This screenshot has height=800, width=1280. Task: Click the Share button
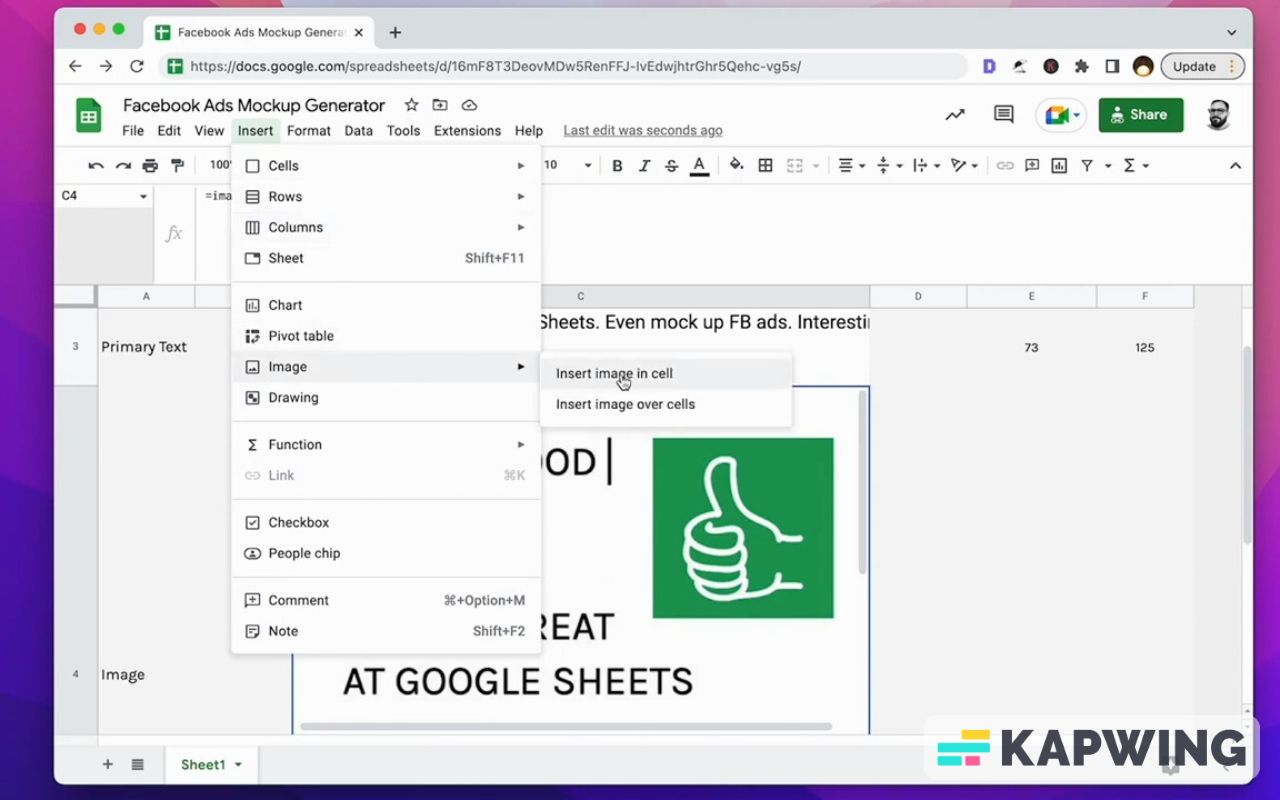pyautogui.click(x=1141, y=115)
